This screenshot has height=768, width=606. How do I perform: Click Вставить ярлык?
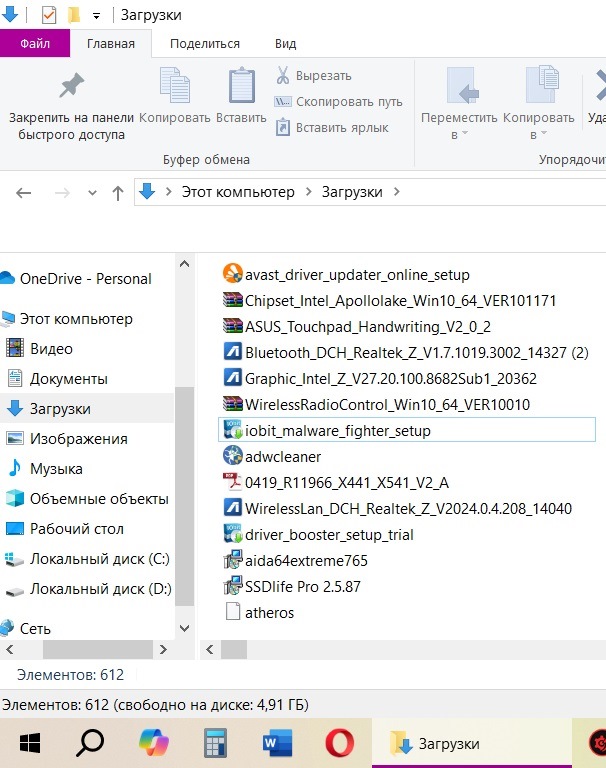coord(332,128)
